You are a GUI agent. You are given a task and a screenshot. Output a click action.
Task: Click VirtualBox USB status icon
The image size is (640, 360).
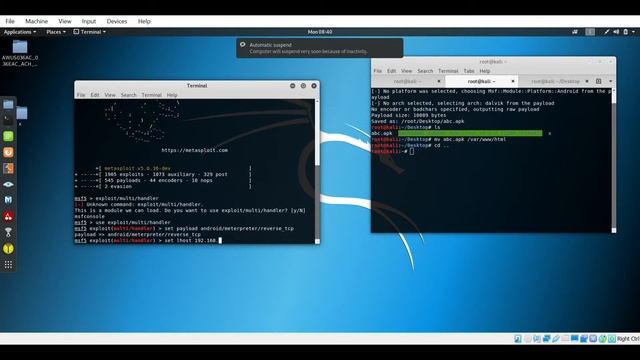(x=556, y=339)
